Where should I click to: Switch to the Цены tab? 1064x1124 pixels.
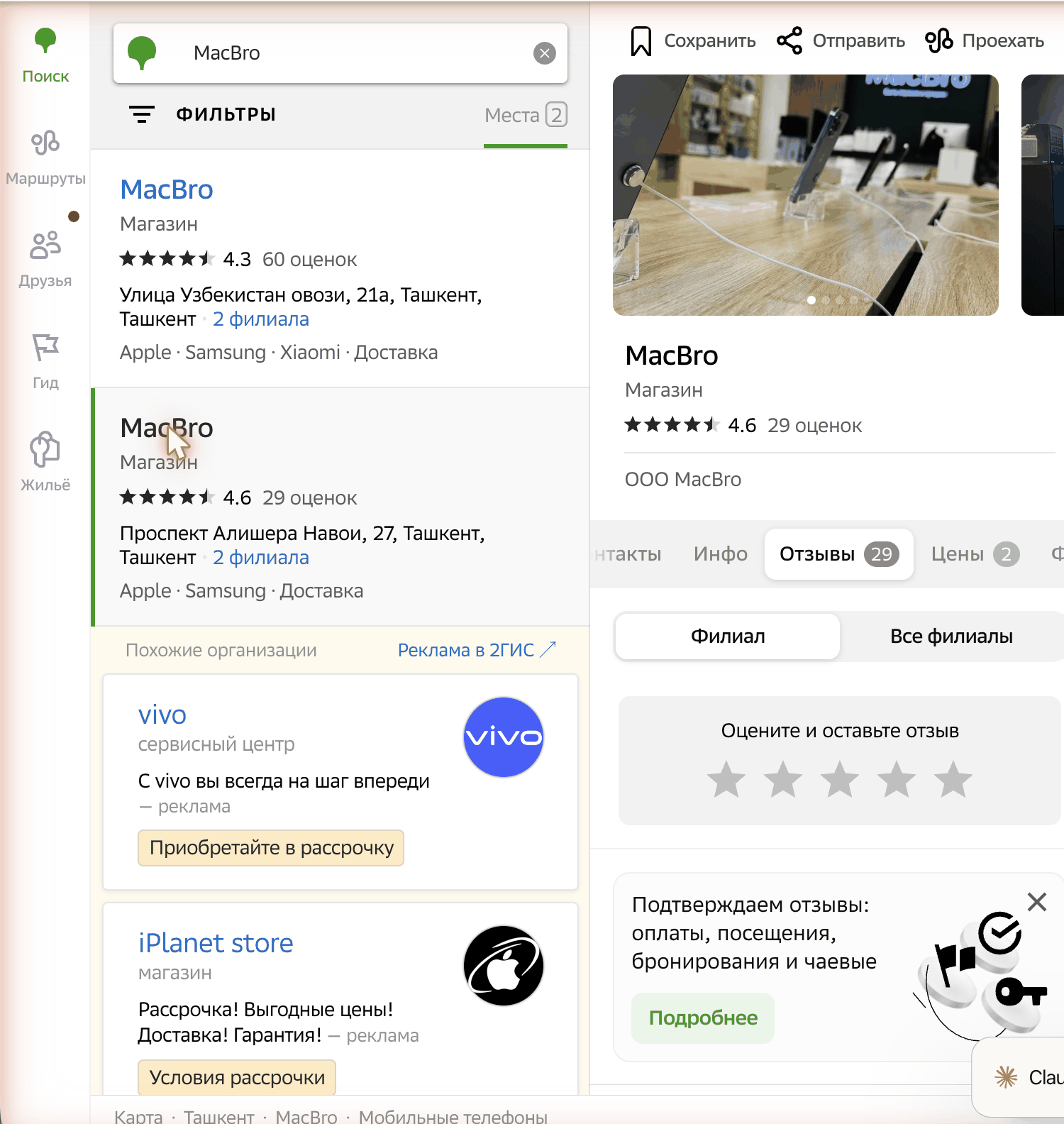tap(975, 554)
